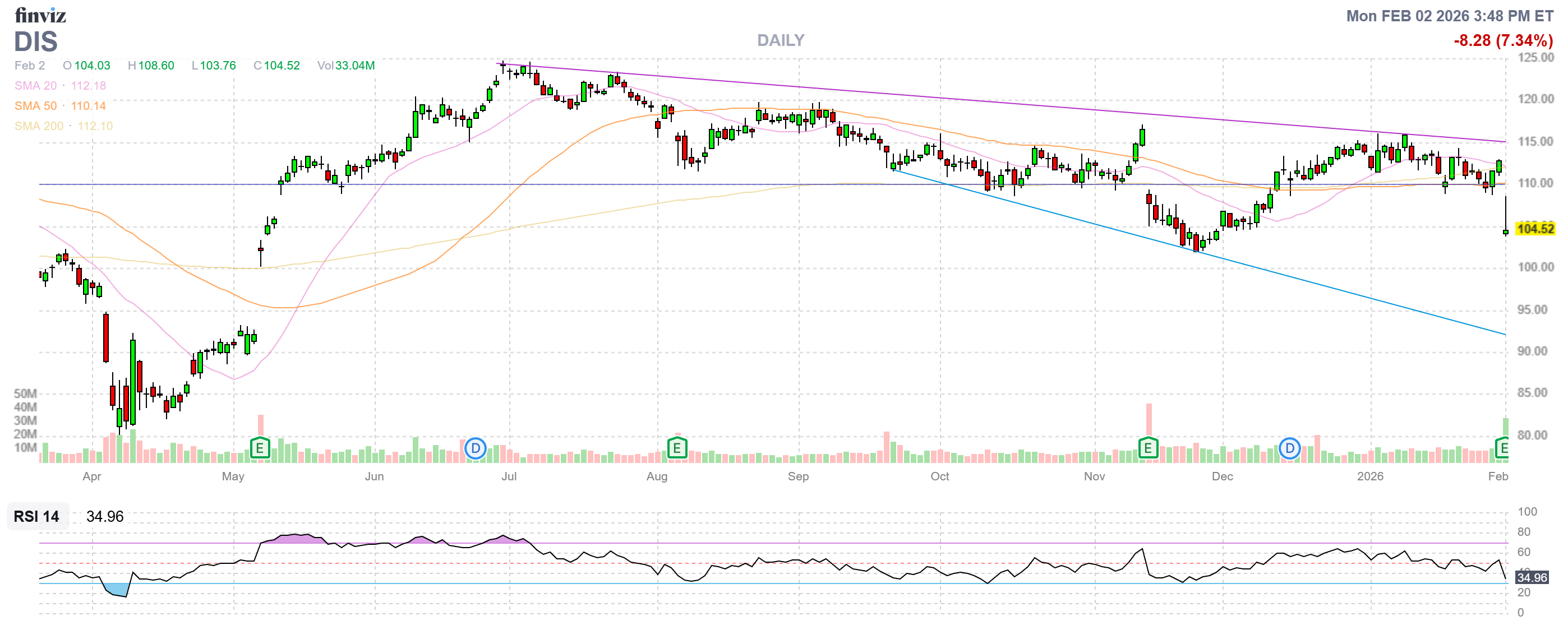Click the August earnings E marker
The width and height of the screenshot is (1568, 630).
(677, 449)
